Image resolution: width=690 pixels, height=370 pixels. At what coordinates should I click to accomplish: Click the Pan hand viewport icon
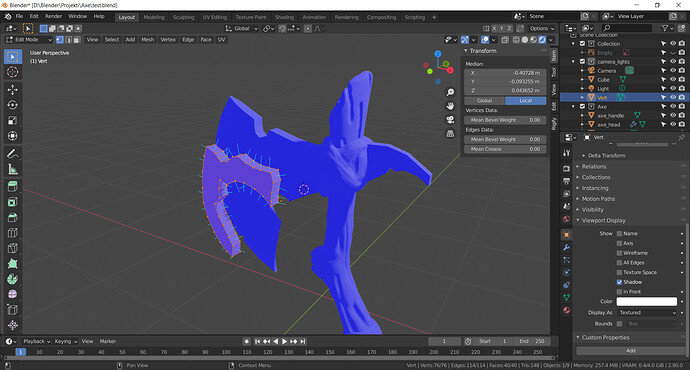[x=450, y=106]
